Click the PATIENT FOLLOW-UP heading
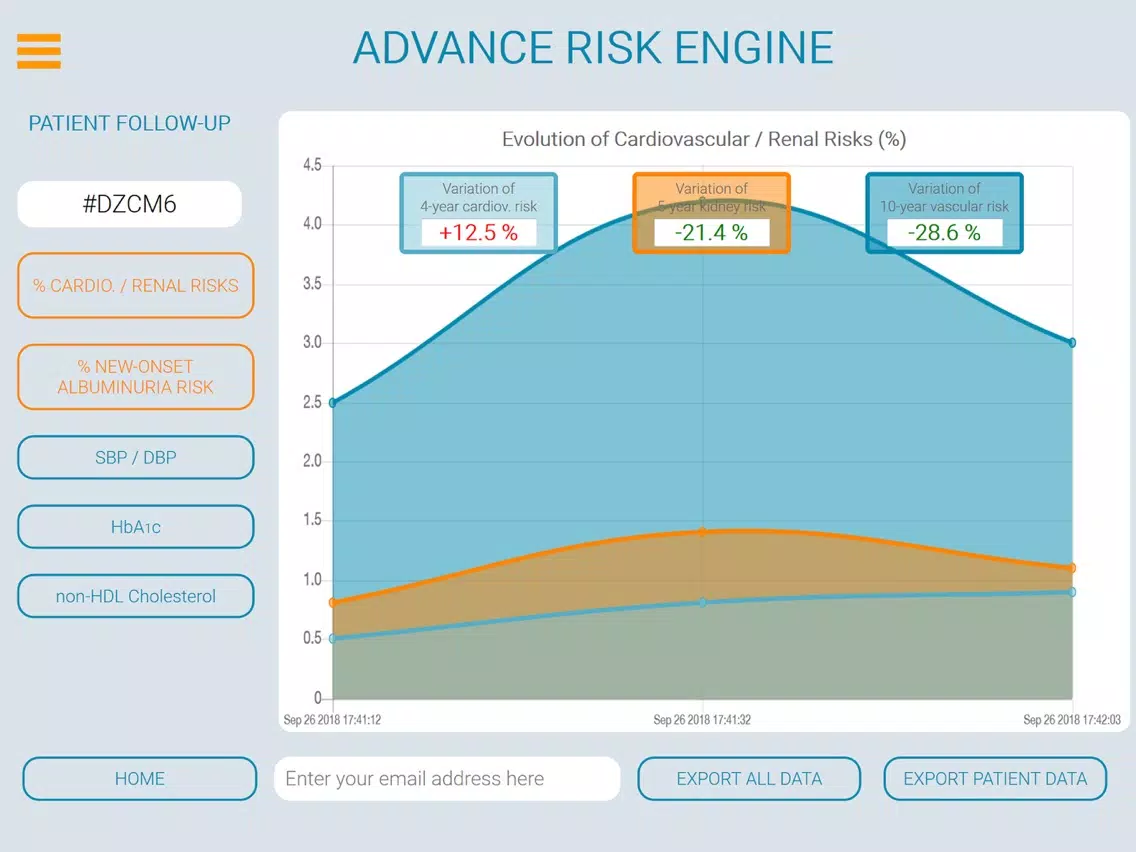The height and width of the screenshot is (852, 1136). point(130,123)
